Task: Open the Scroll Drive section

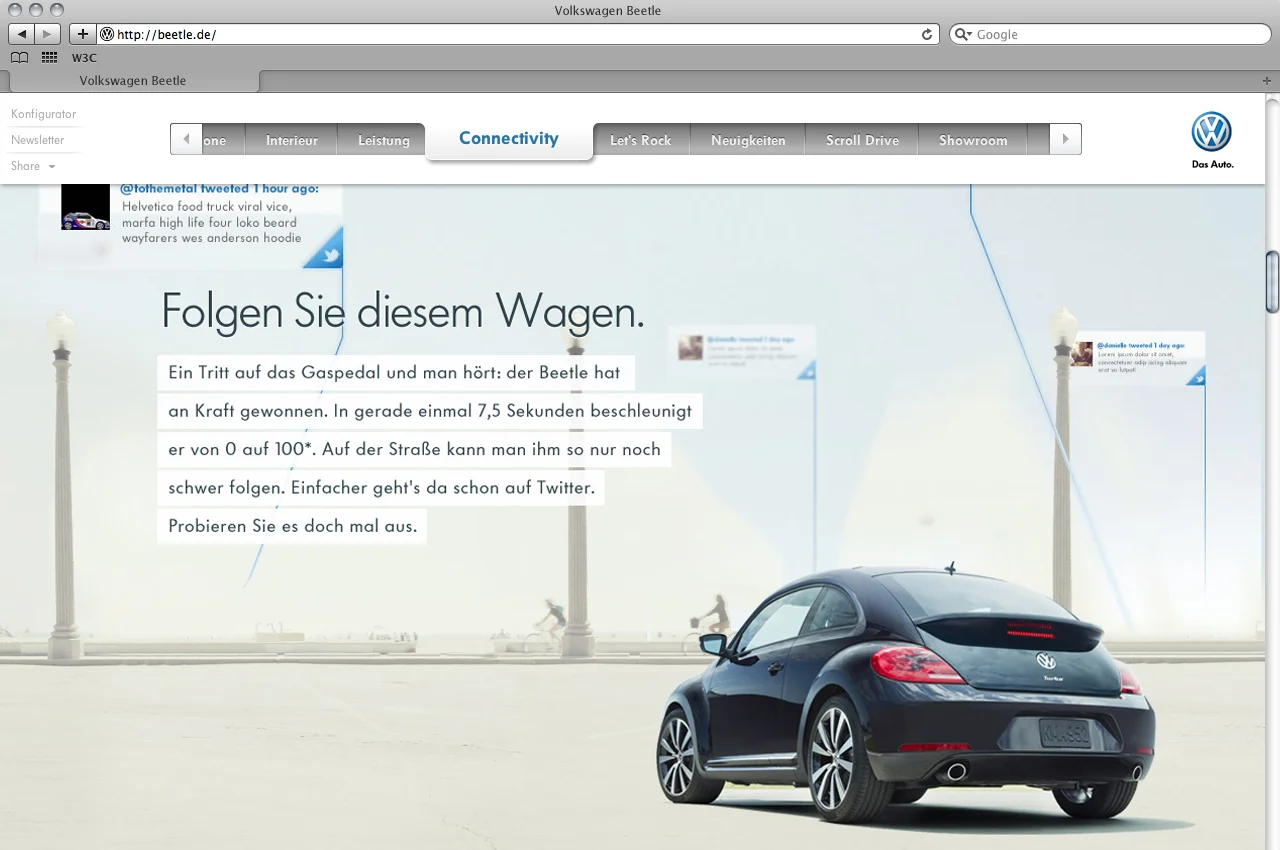Action: [862, 140]
